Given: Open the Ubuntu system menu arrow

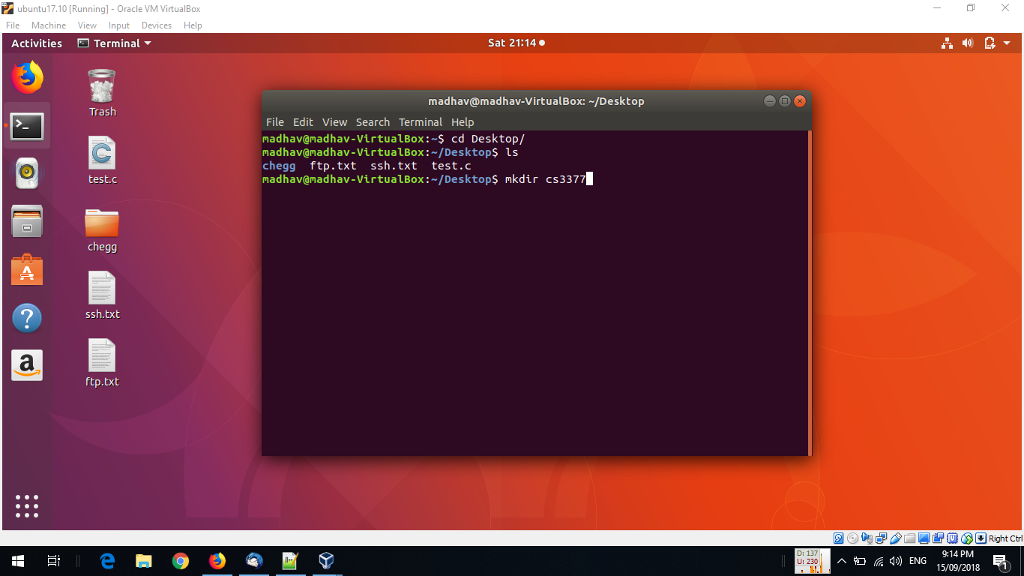Looking at the screenshot, I should (x=1007, y=43).
